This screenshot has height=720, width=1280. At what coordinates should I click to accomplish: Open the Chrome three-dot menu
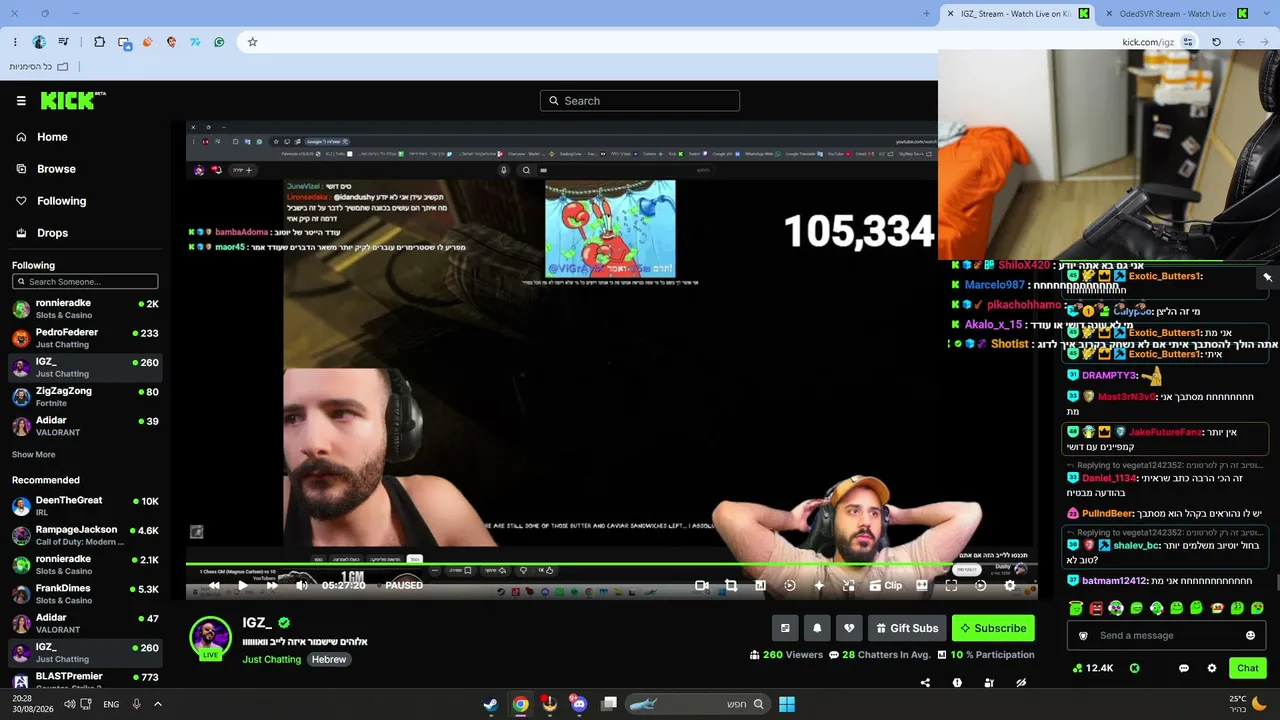pyautogui.click(x=15, y=42)
